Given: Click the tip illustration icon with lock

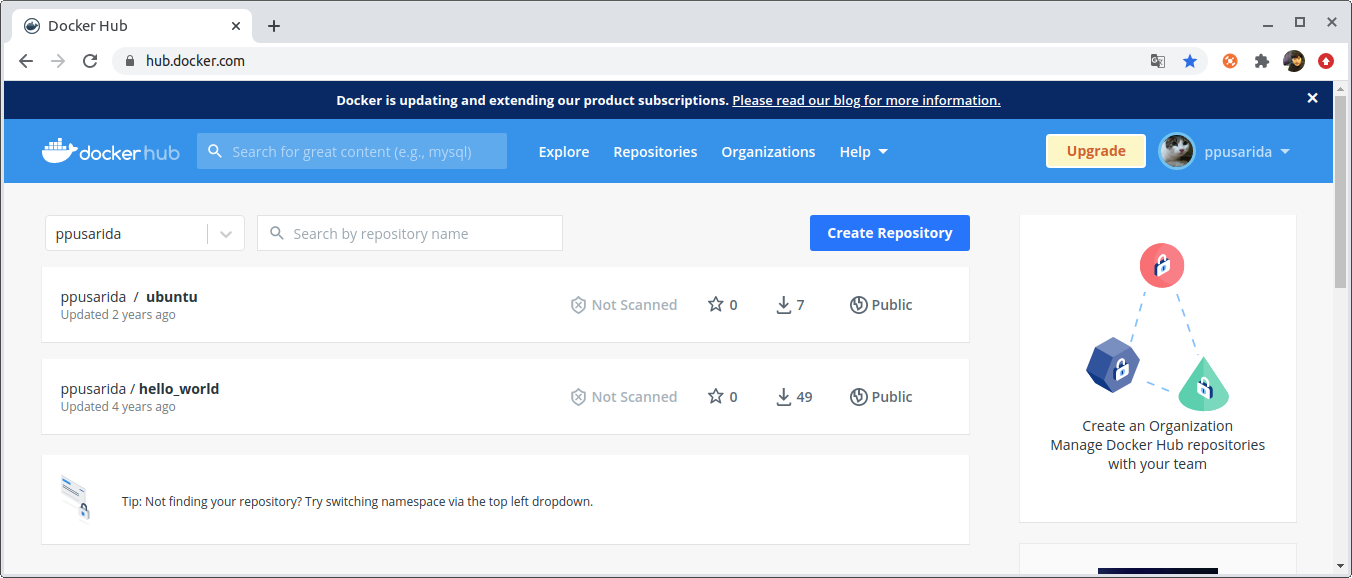Looking at the screenshot, I should click(x=75, y=497).
